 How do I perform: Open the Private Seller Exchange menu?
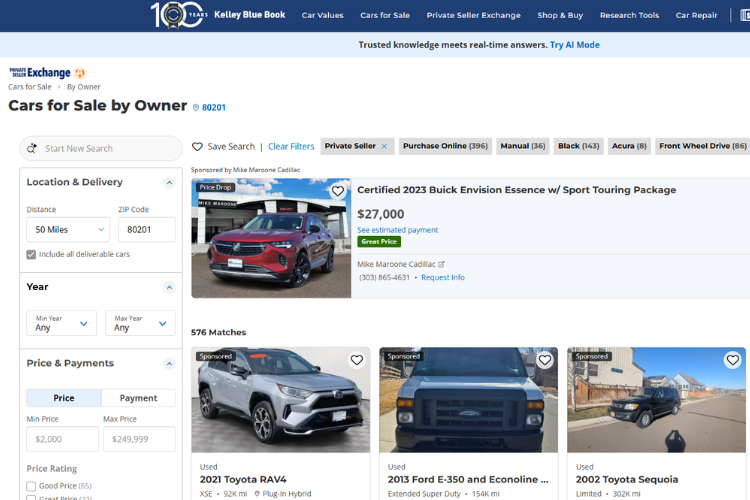(474, 15)
